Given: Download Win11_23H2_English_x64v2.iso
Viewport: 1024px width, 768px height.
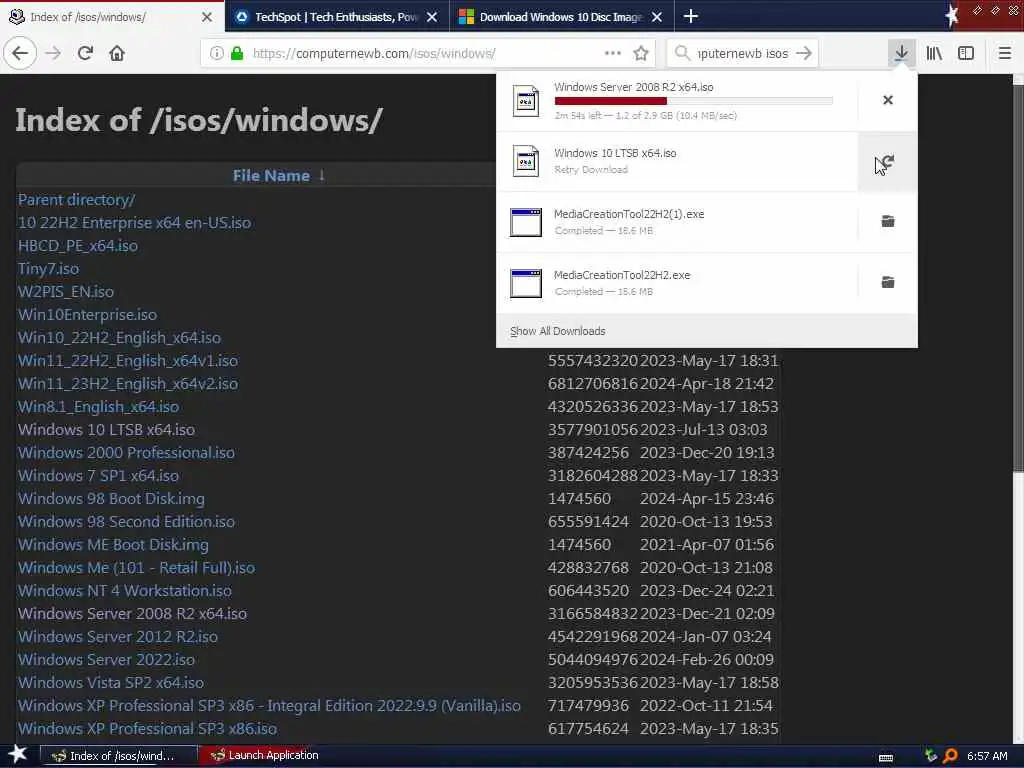Looking at the screenshot, I should point(128,383).
